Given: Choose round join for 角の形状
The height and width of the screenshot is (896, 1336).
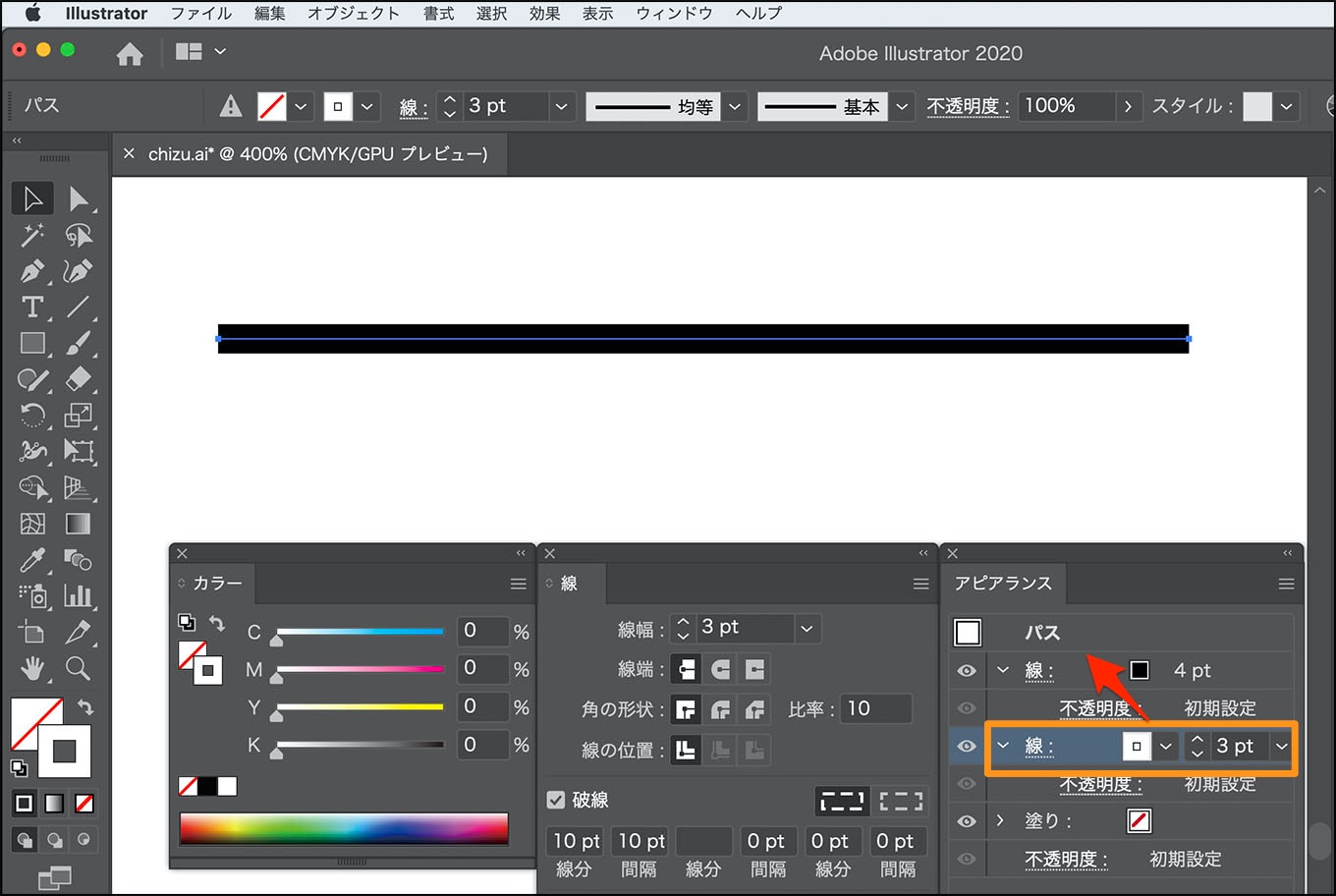Looking at the screenshot, I should point(721,709).
